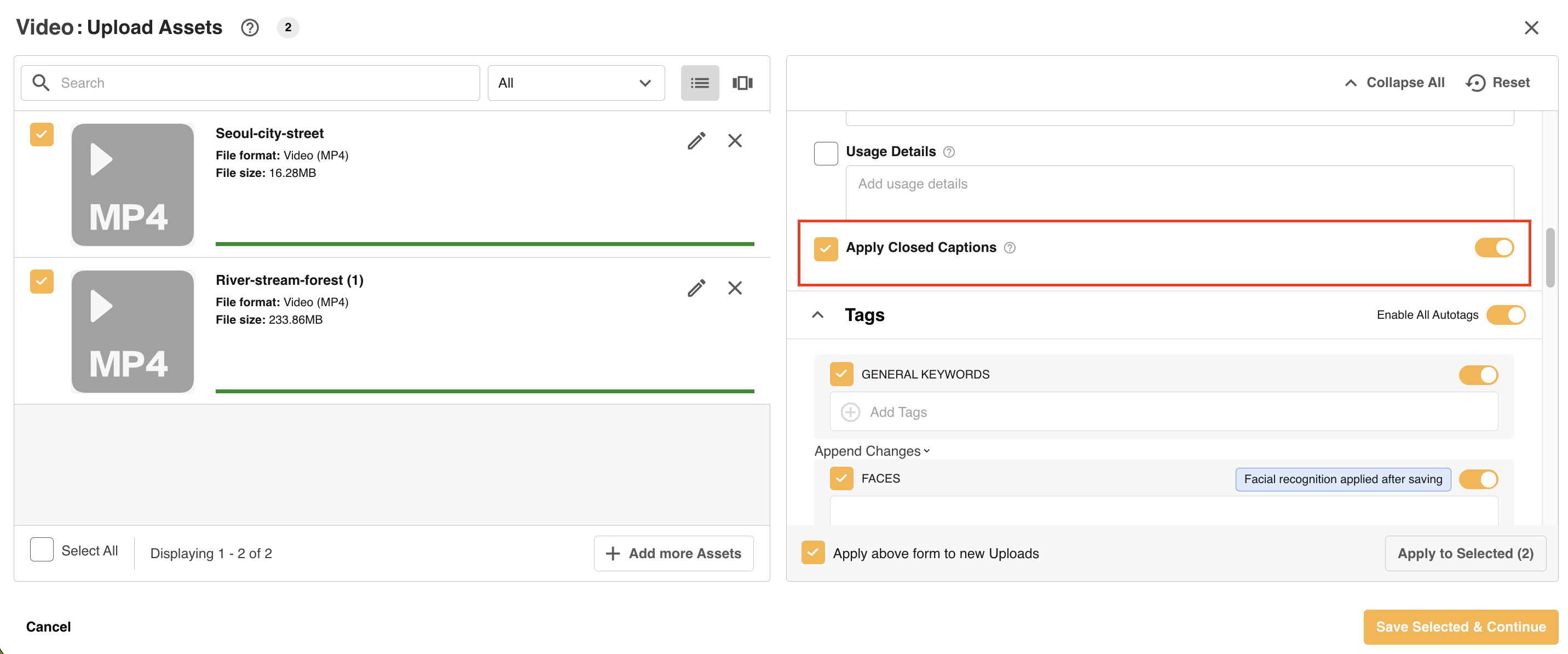This screenshot has width=1568, height=654.
Task: Open help tooltip for Apply Closed Captions
Action: coord(1009,248)
